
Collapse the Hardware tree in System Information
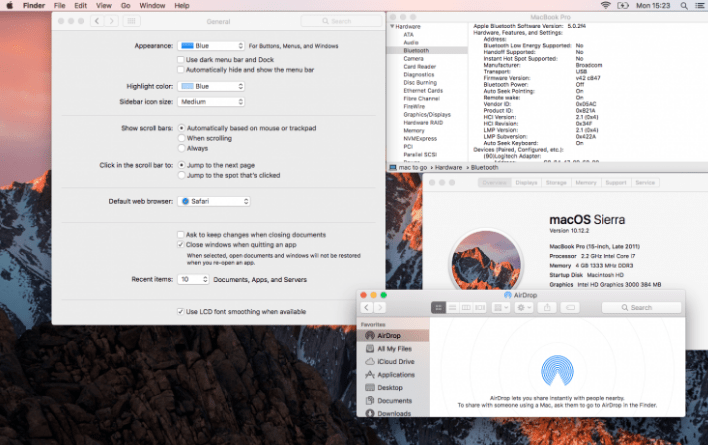[392, 27]
